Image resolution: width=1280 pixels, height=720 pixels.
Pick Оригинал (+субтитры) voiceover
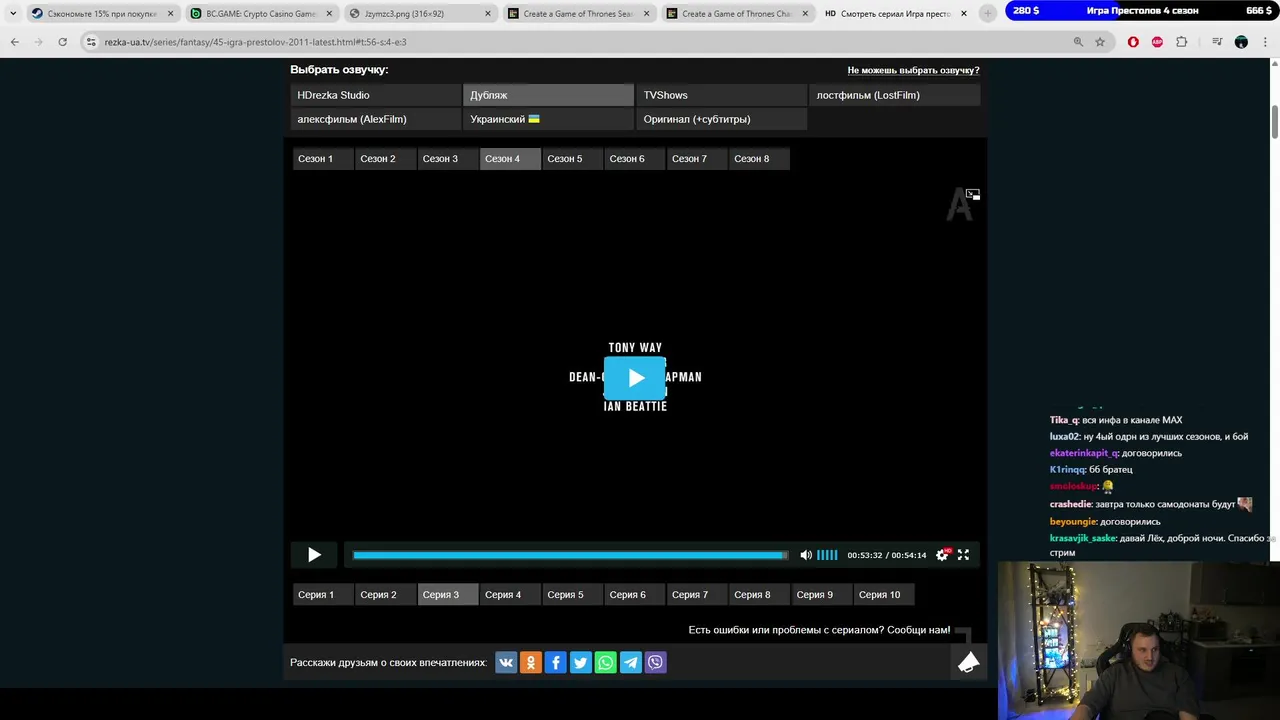(x=721, y=119)
